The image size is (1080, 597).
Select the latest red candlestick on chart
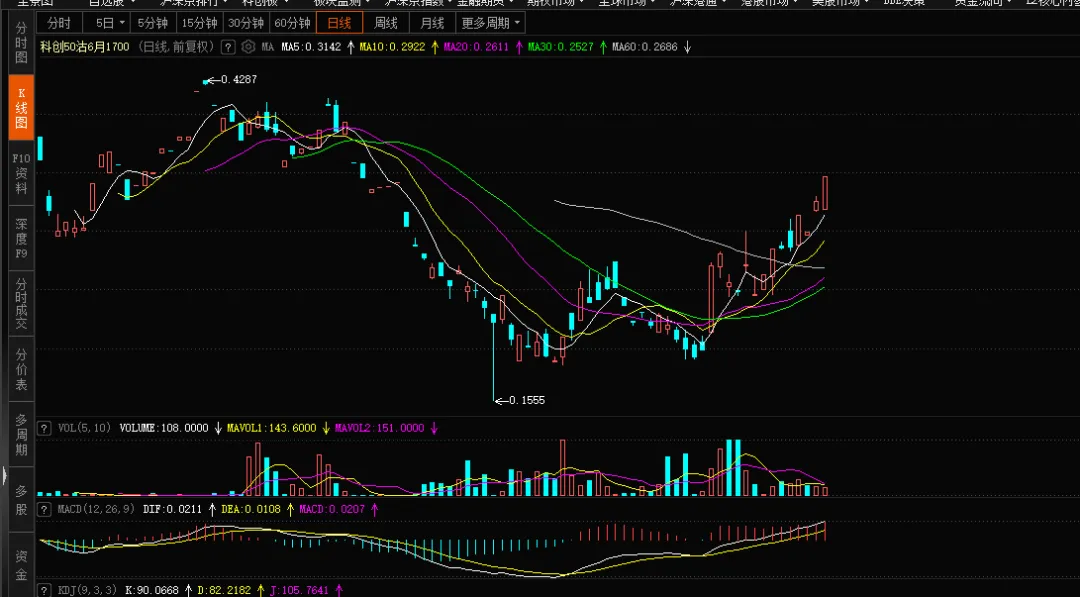tap(824, 193)
